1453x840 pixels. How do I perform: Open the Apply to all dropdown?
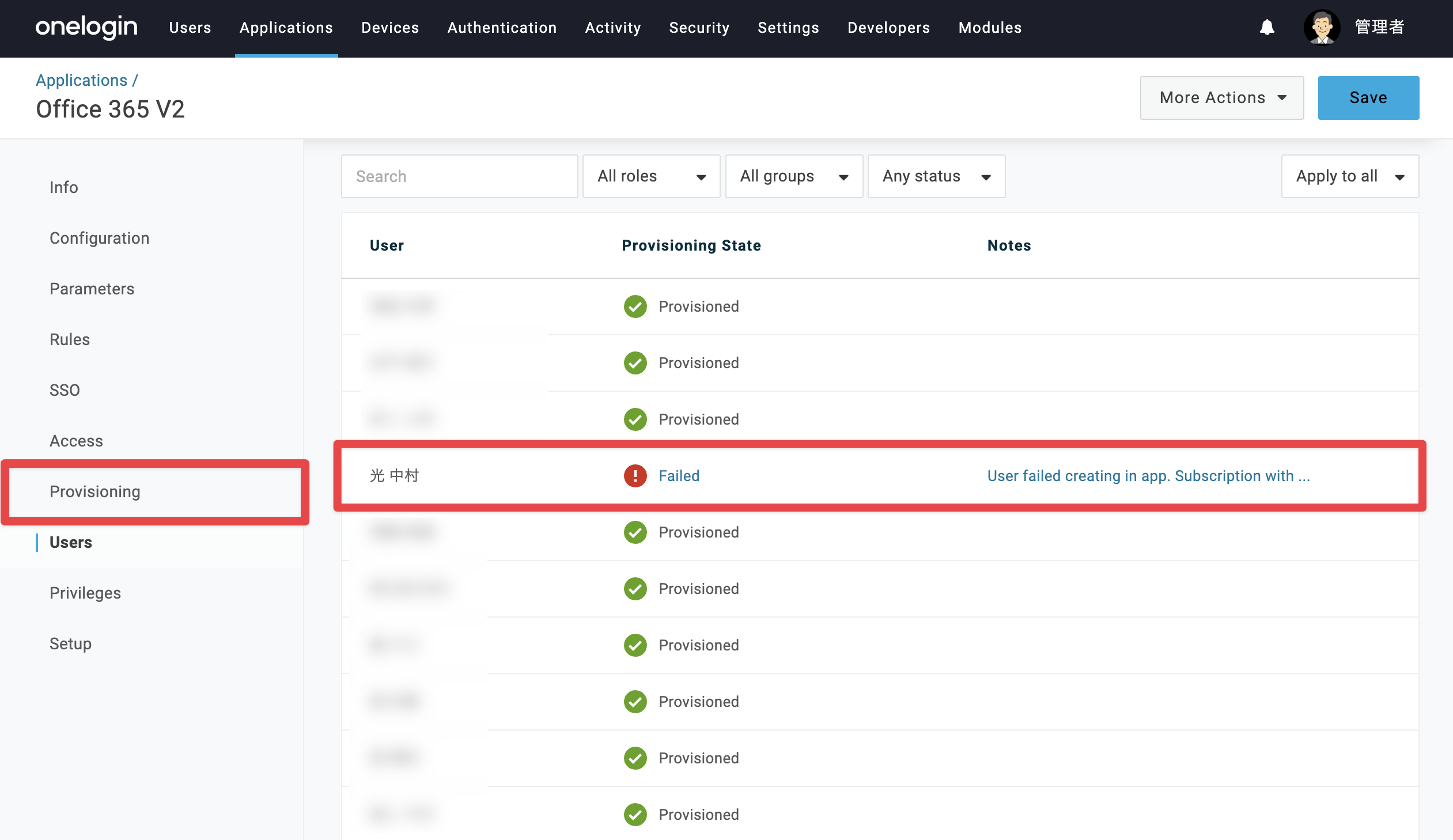click(x=1350, y=176)
